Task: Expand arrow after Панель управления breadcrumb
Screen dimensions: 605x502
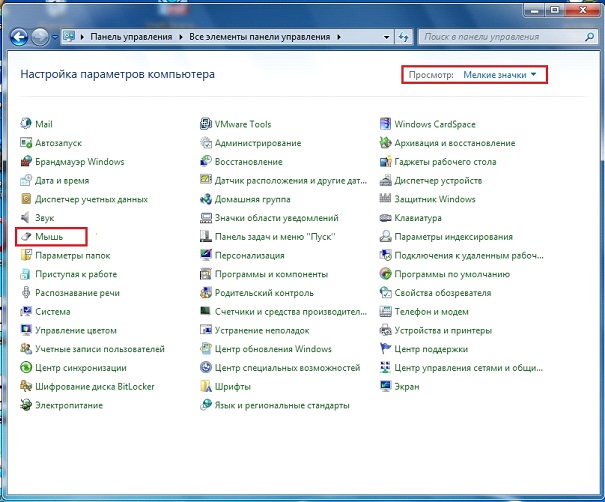Action: coord(181,37)
